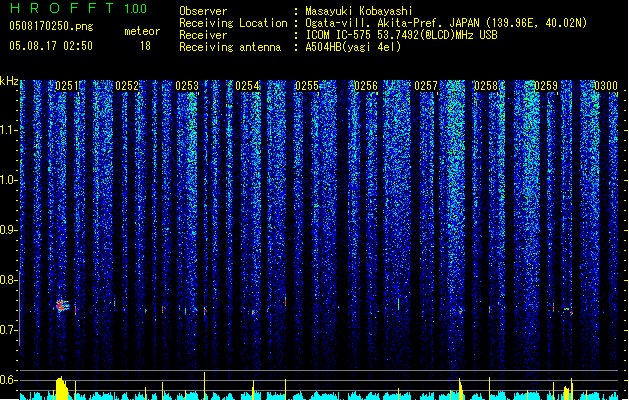The image size is (629, 400).
Task: Click the 0.9 kHz axis tick label
Action: pos(8,230)
